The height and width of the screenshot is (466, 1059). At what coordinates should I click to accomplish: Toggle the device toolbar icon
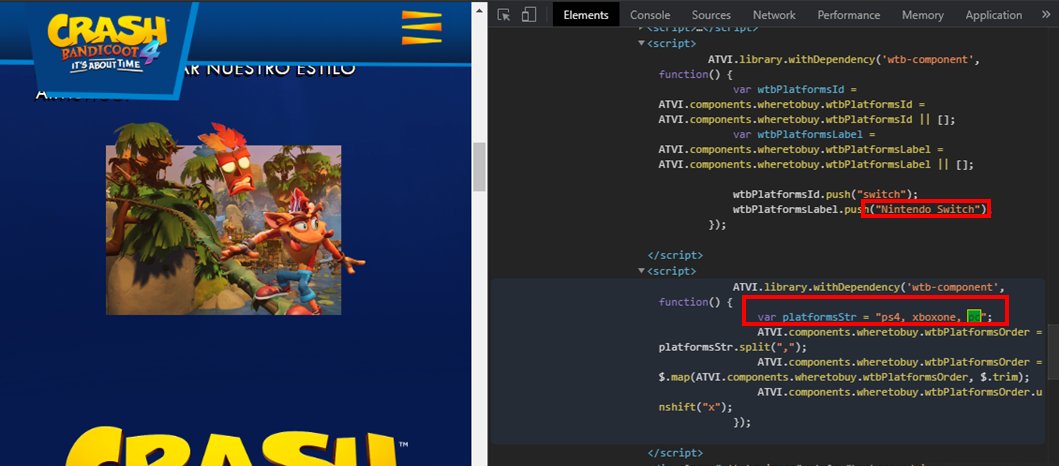click(x=529, y=15)
